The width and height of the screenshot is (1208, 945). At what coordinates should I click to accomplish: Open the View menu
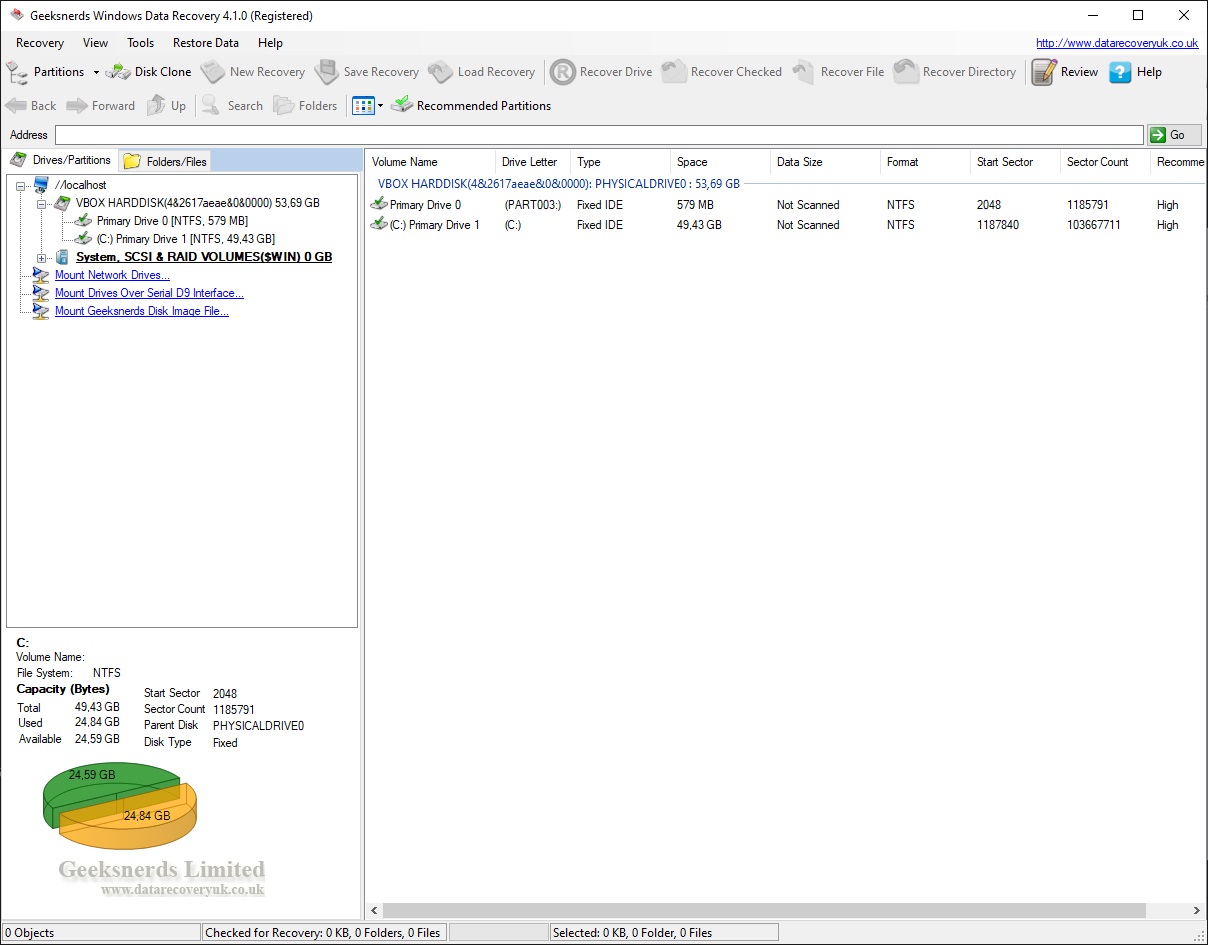[96, 43]
